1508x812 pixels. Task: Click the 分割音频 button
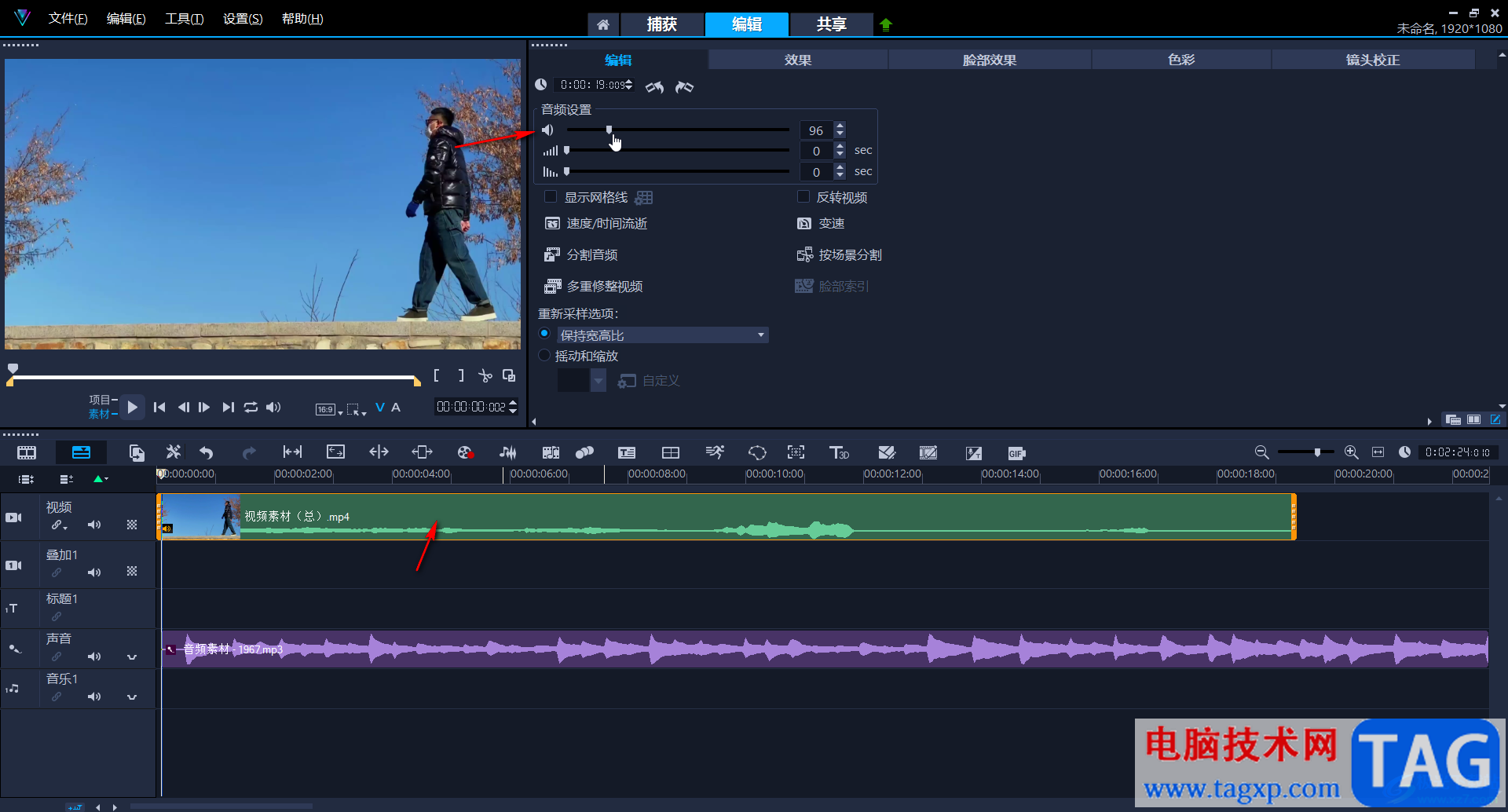pyautogui.click(x=581, y=254)
